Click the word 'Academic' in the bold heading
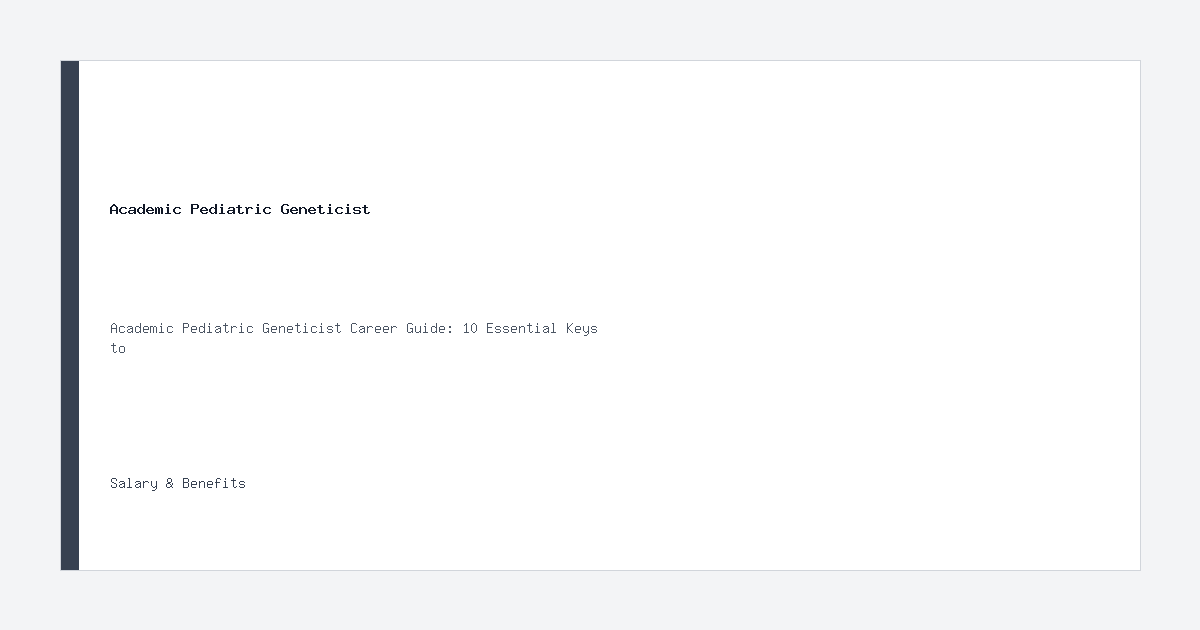The height and width of the screenshot is (630, 1200). coord(146,209)
